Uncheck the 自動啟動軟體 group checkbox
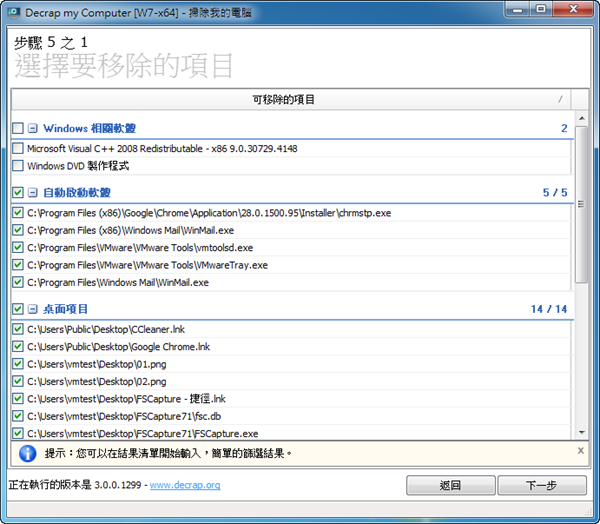The image size is (600, 524). [x=18, y=192]
